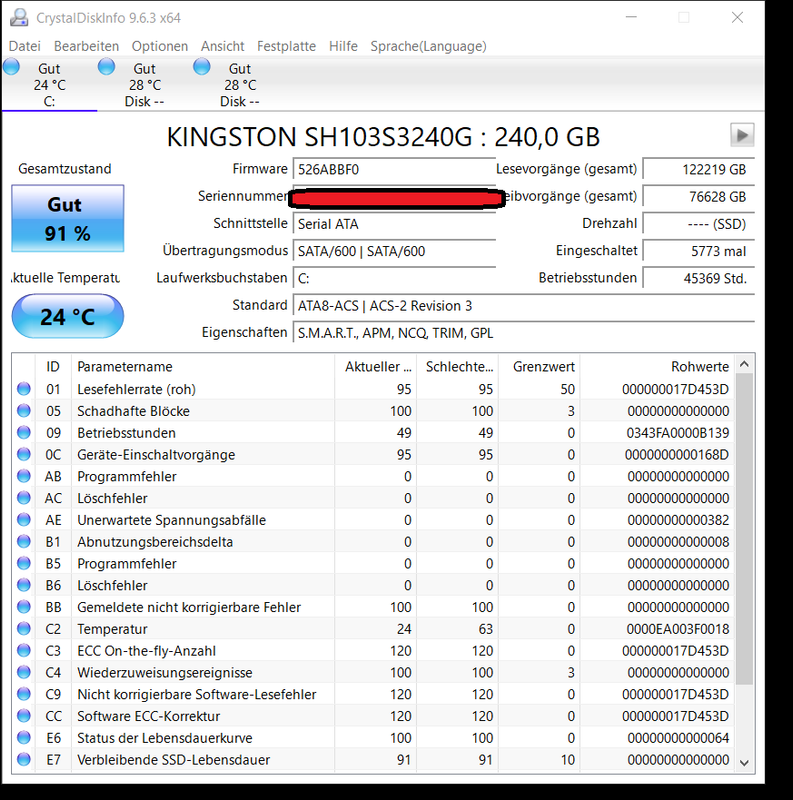This screenshot has height=800, width=793.
Task: Click the status orb for Geräte-Einschaltvorgänge row
Action: tap(23, 454)
